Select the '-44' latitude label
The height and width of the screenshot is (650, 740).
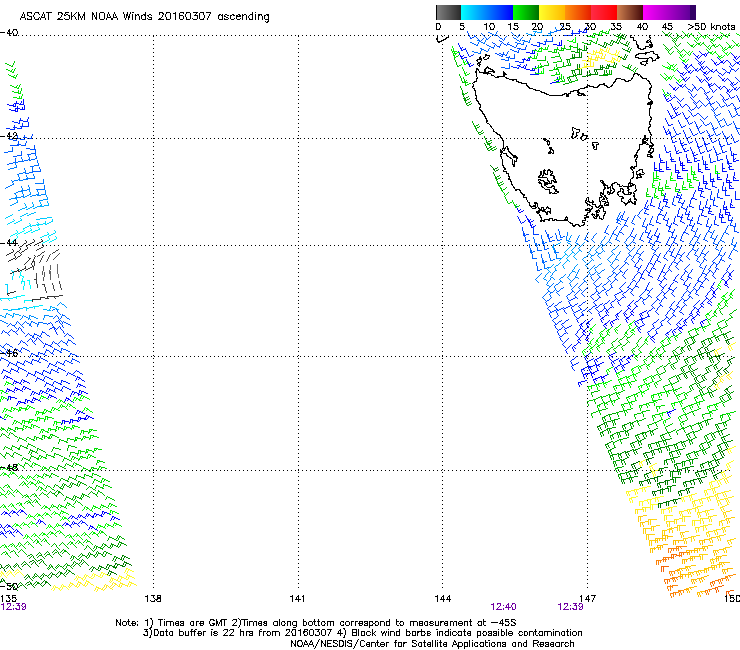coord(9,243)
